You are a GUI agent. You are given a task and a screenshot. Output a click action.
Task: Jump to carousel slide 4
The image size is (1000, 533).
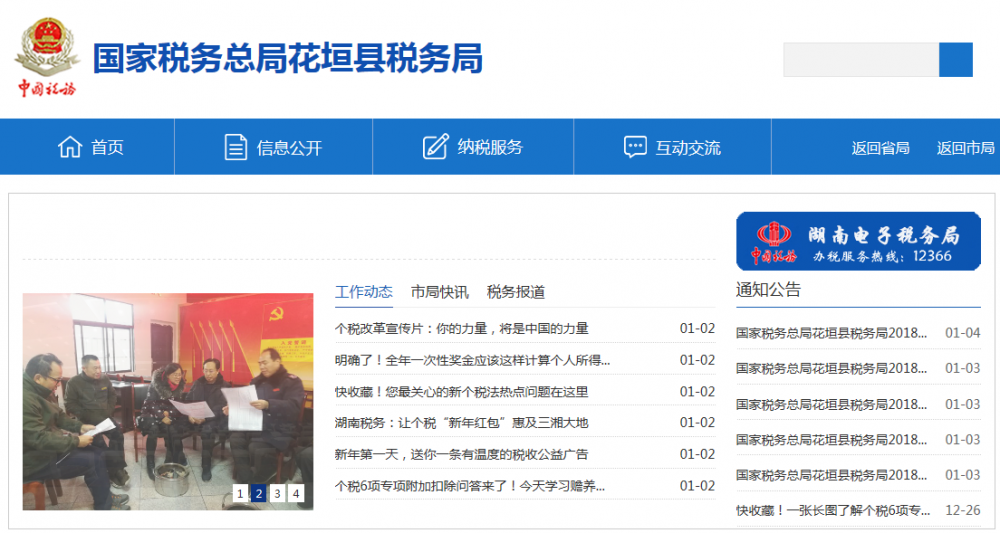pos(296,493)
